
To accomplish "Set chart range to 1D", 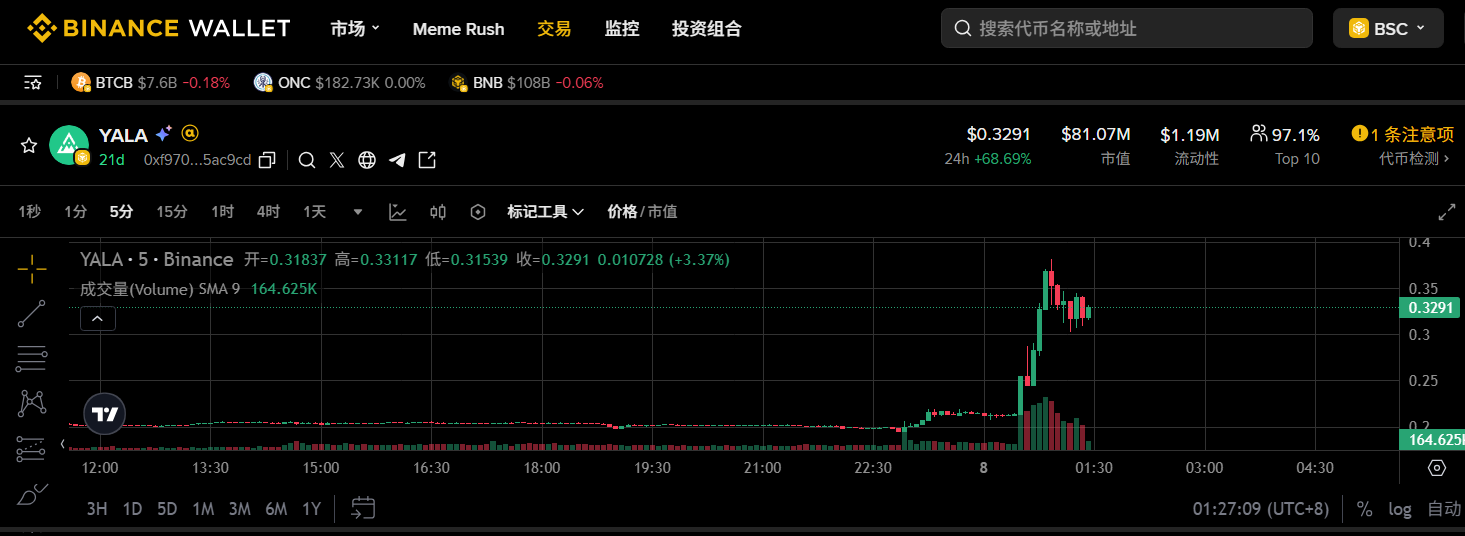I will click(x=132, y=509).
